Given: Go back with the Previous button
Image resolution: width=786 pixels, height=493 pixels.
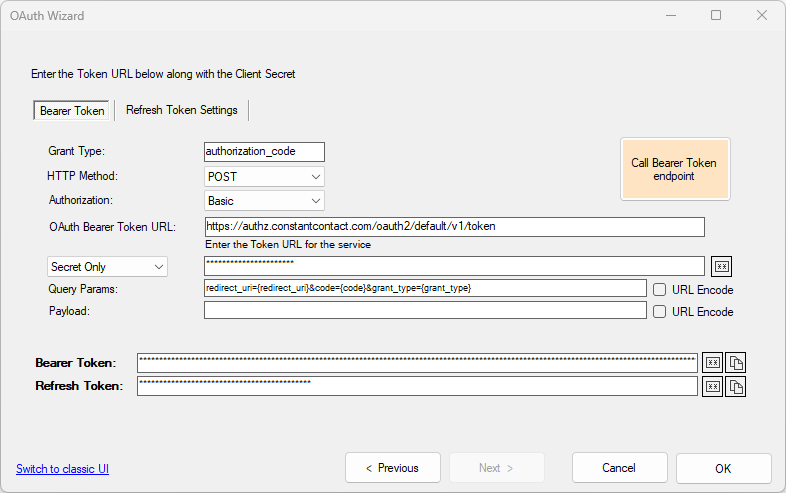Looking at the screenshot, I should 392,468.
